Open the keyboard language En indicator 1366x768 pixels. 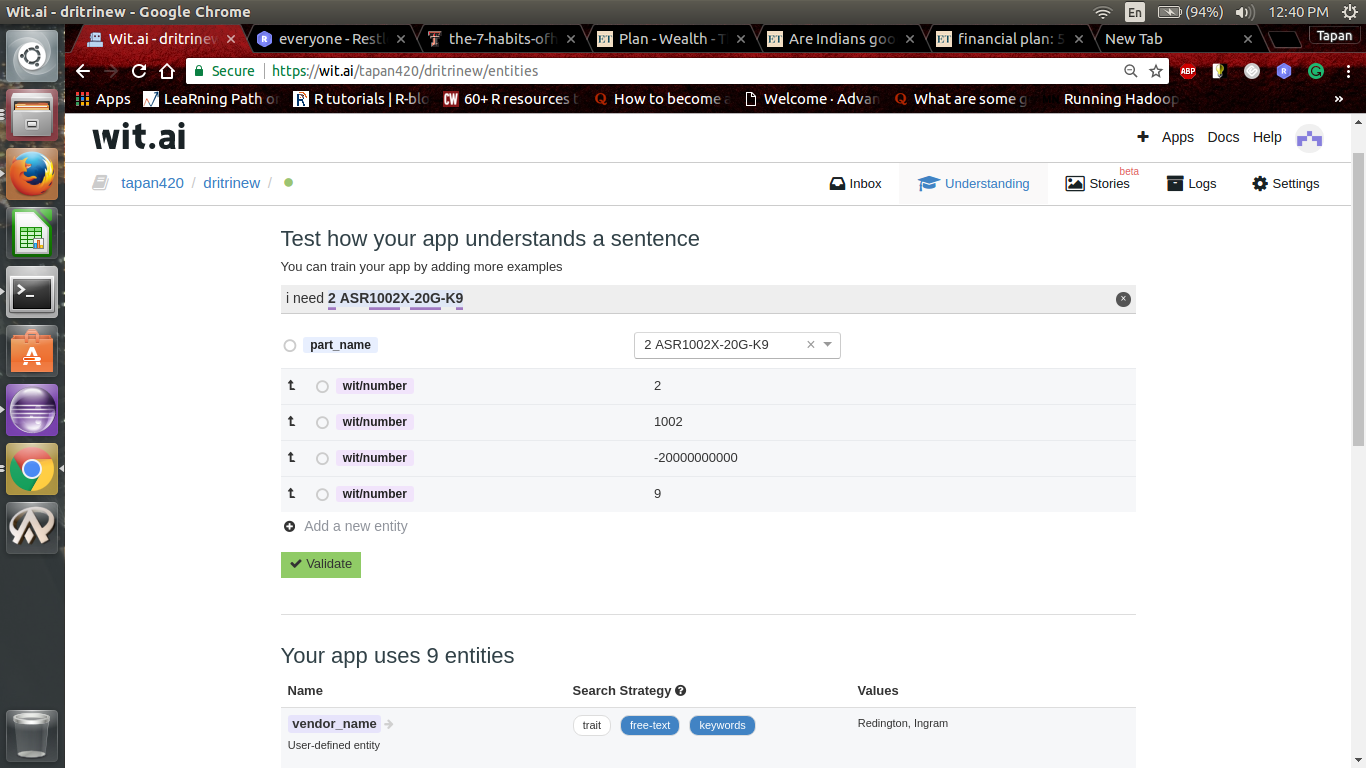pos(1135,12)
